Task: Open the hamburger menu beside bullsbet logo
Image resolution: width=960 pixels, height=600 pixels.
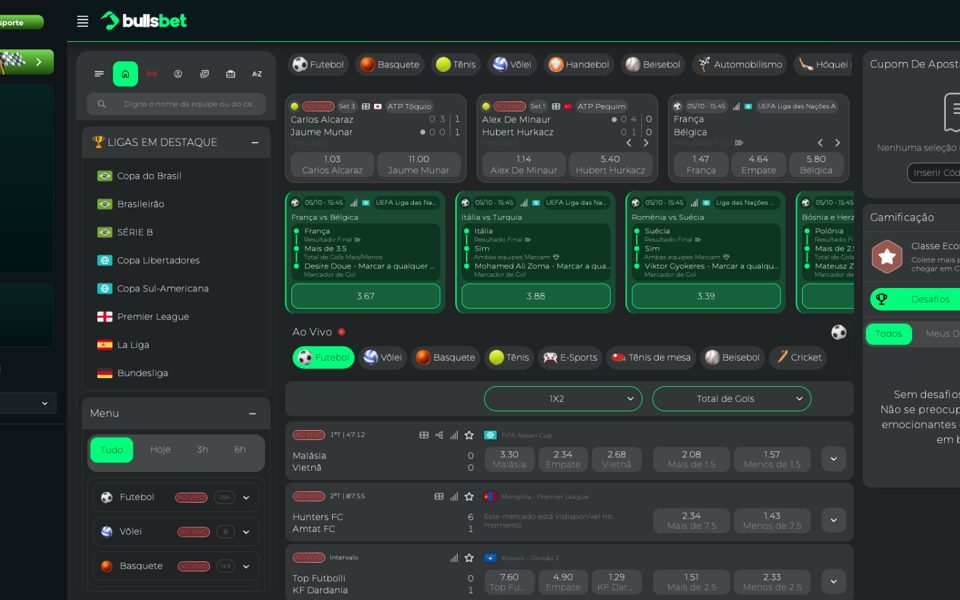Action: click(x=83, y=21)
